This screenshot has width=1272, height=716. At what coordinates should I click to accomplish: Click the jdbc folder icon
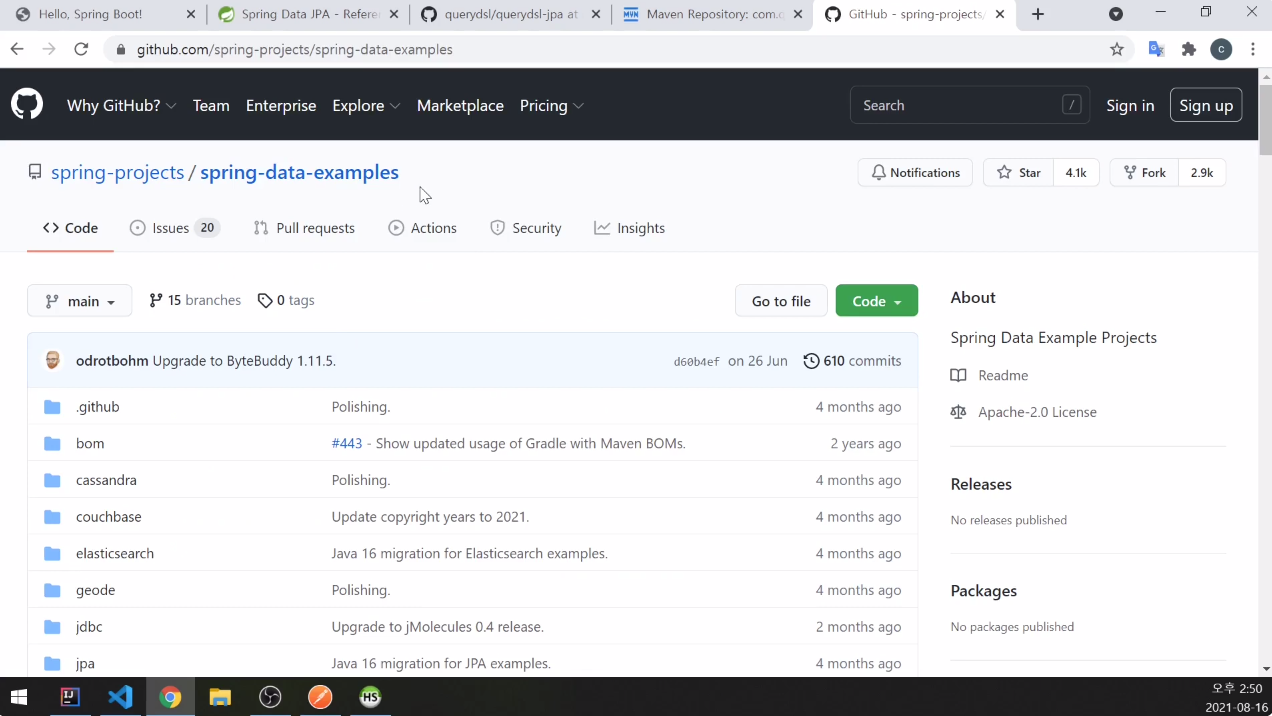coord(53,627)
